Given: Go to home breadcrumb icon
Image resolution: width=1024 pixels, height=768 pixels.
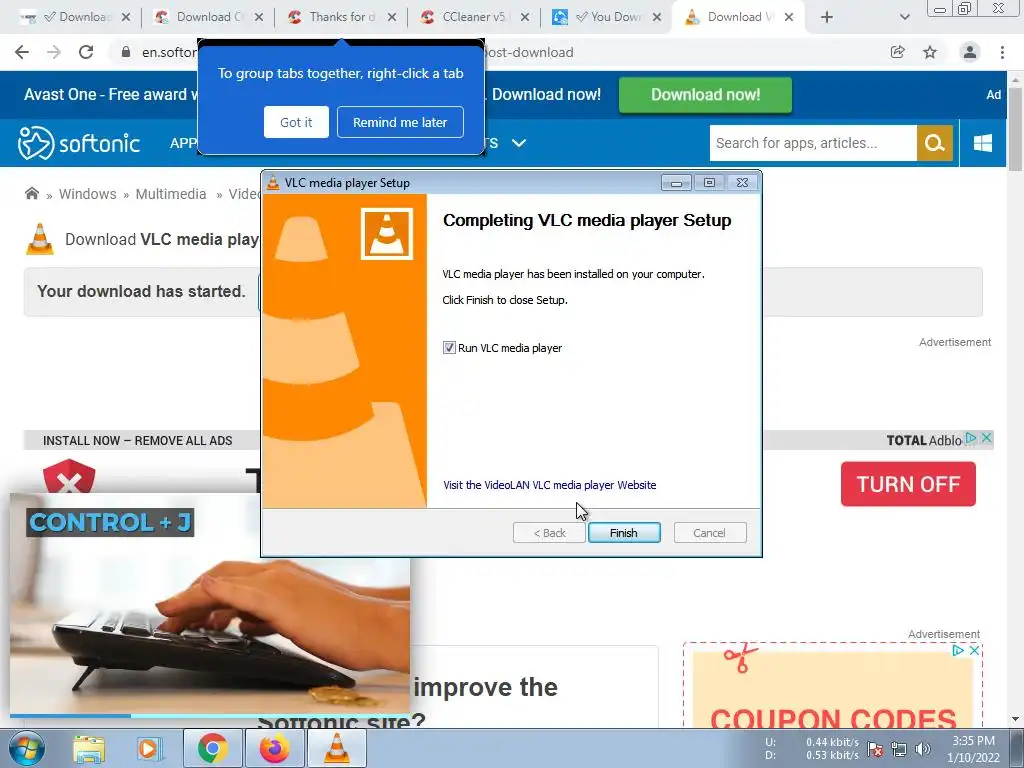Looking at the screenshot, I should click(x=31, y=193).
